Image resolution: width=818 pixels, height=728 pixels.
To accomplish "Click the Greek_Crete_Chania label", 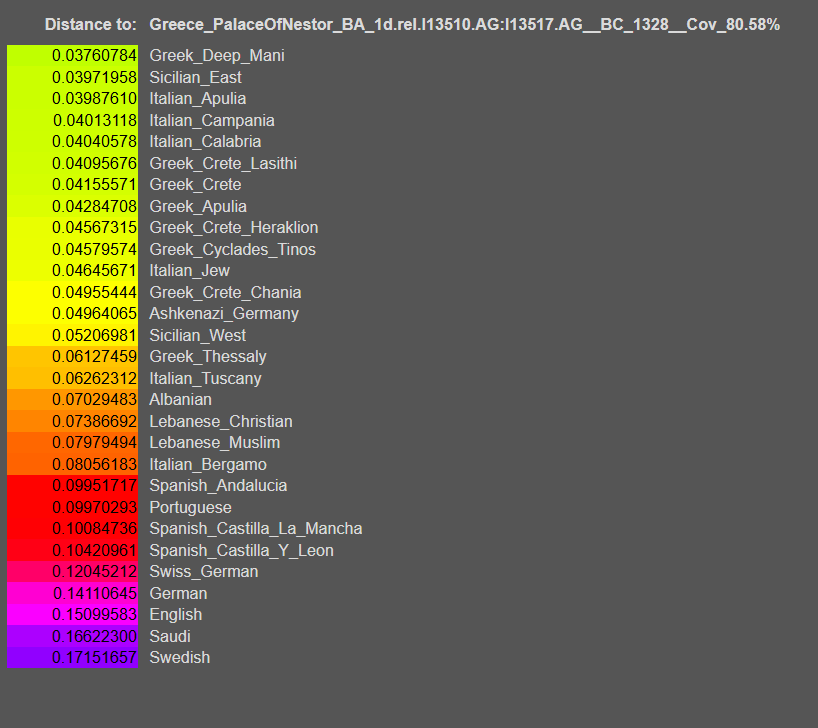I will (x=225, y=292).
